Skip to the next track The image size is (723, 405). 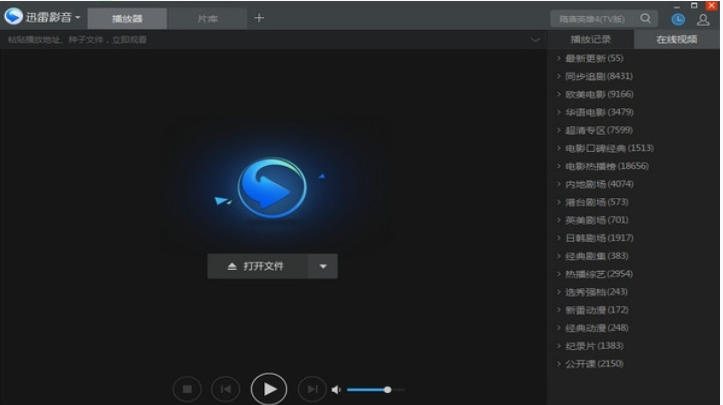tap(312, 389)
